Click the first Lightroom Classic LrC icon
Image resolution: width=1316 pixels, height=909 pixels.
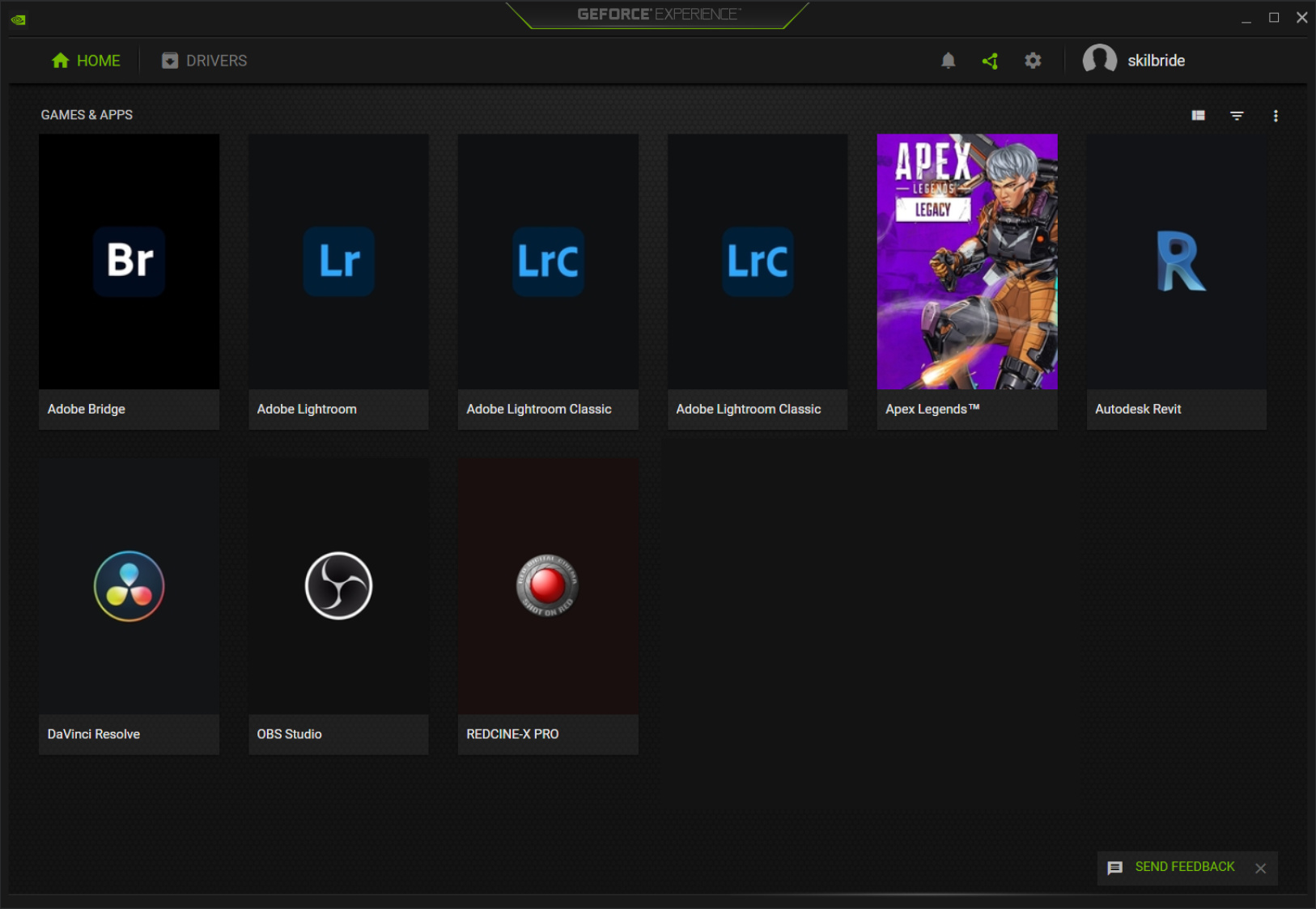click(548, 261)
